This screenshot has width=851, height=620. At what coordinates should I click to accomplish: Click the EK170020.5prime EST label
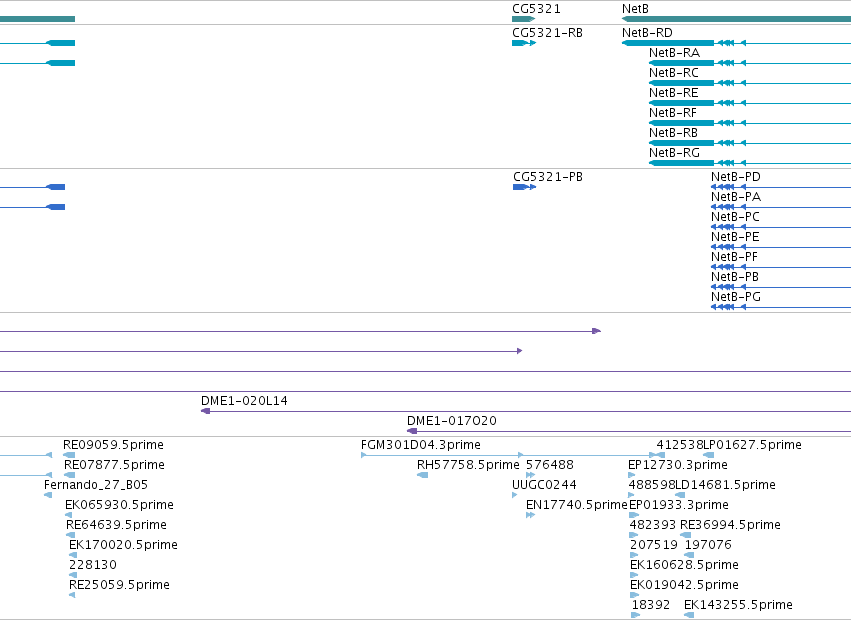(x=123, y=545)
